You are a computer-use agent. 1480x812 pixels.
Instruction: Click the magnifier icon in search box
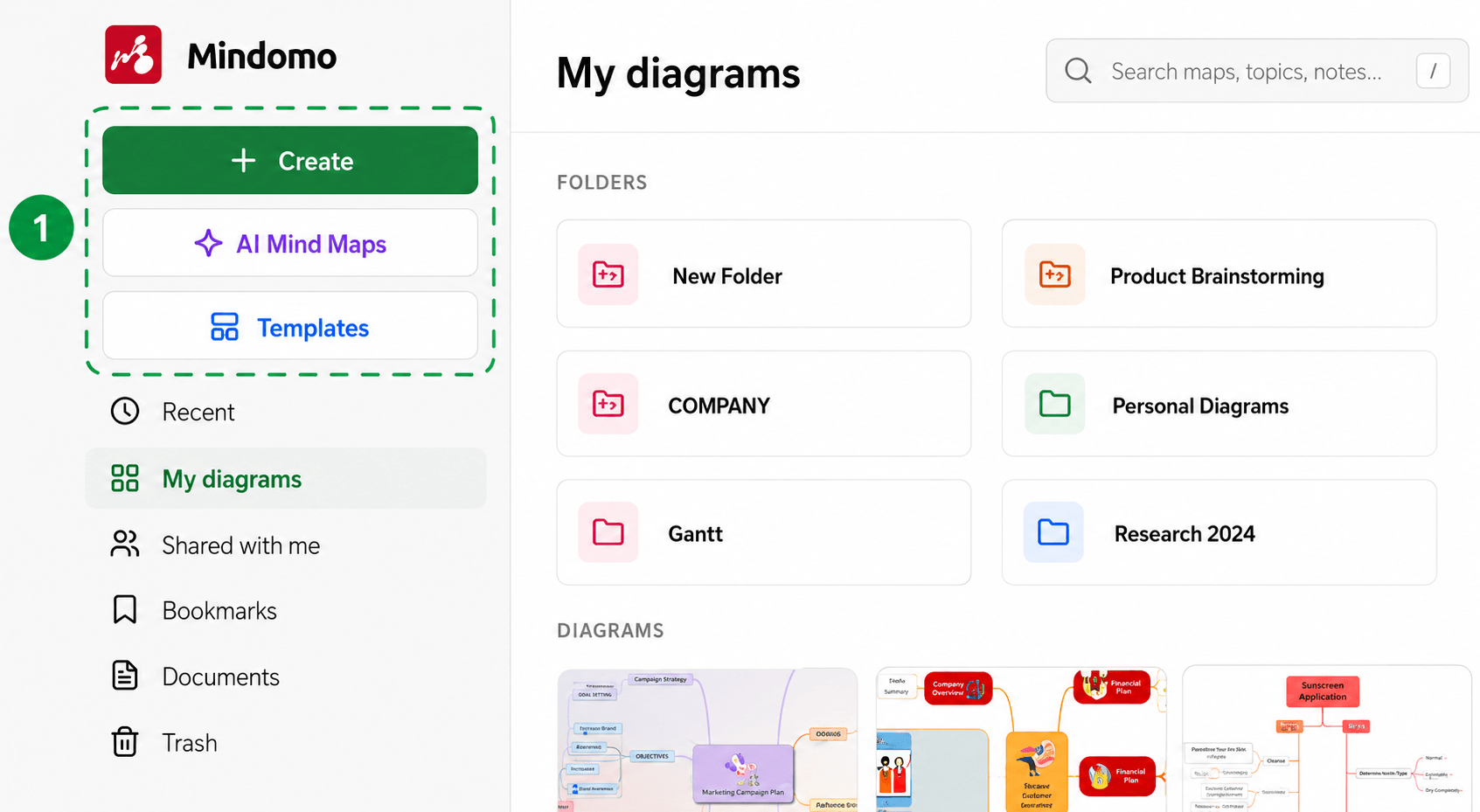point(1078,71)
